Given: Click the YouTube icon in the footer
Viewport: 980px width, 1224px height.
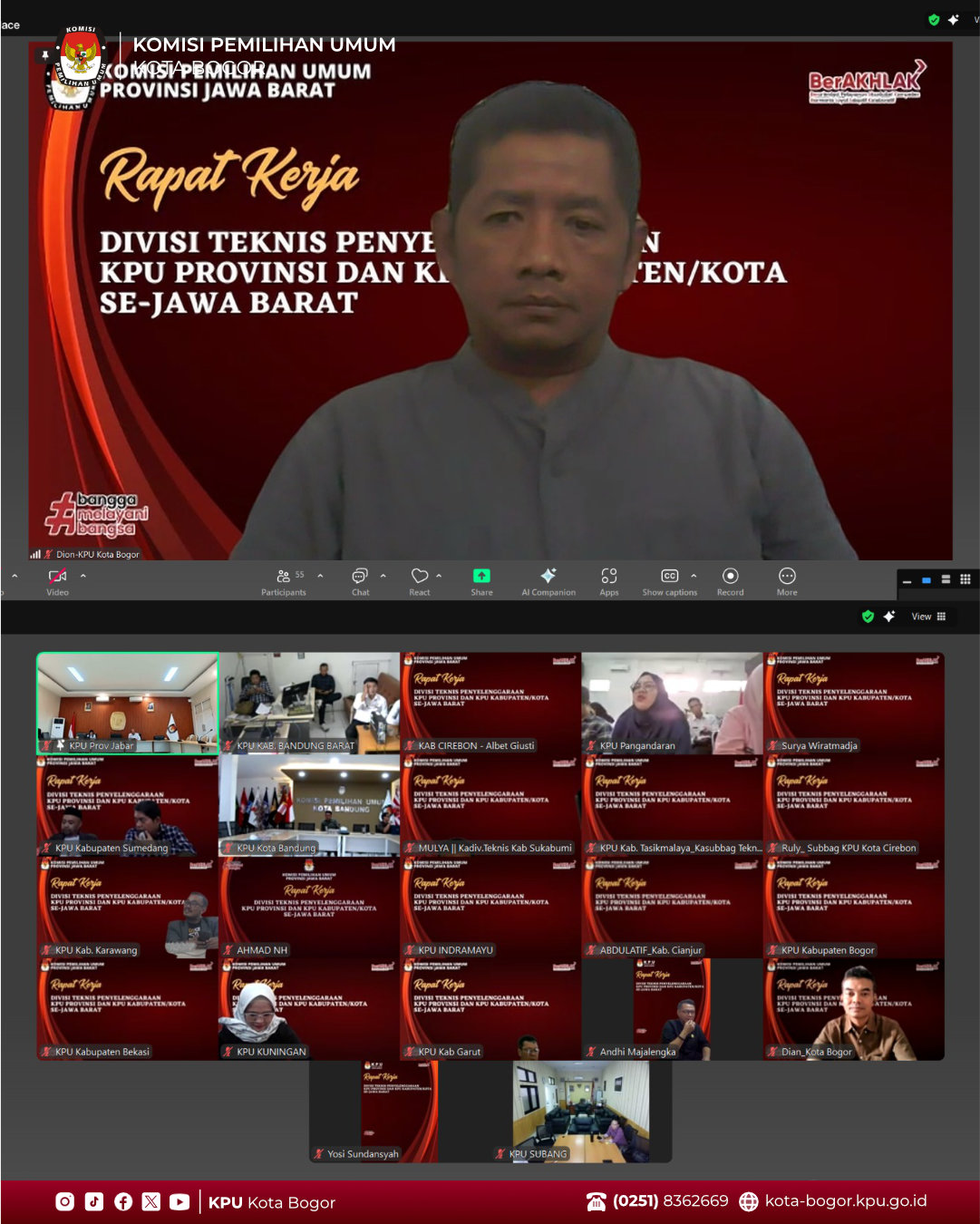Looking at the screenshot, I should pyautogui.click(x=180, y=1202).
